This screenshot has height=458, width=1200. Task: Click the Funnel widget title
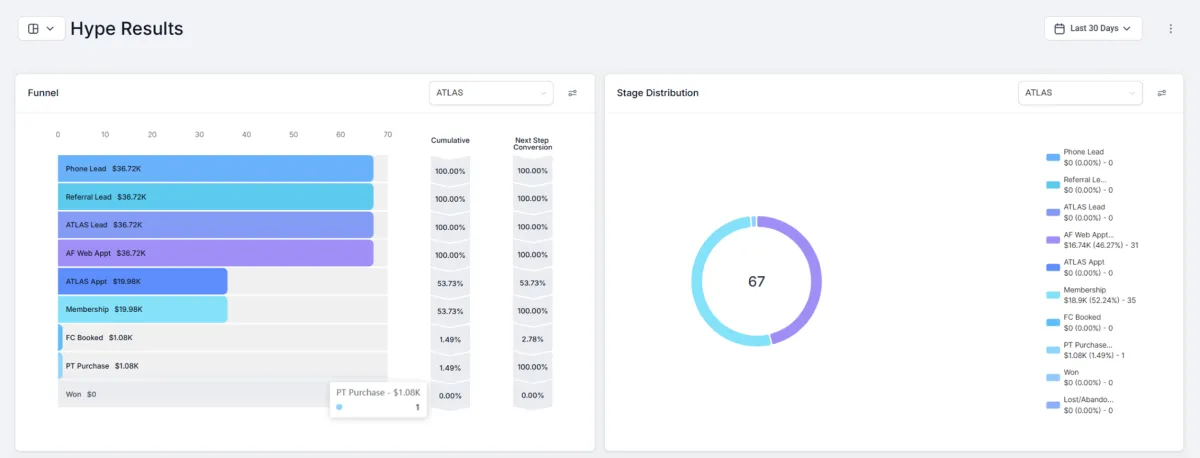pos(43,93)
